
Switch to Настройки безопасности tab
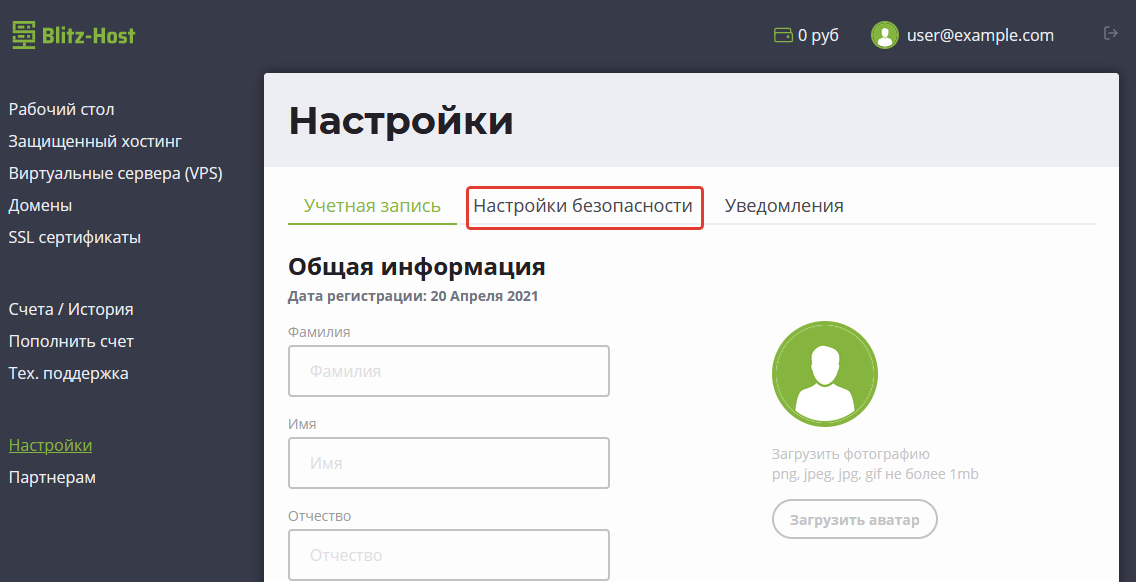583,206
